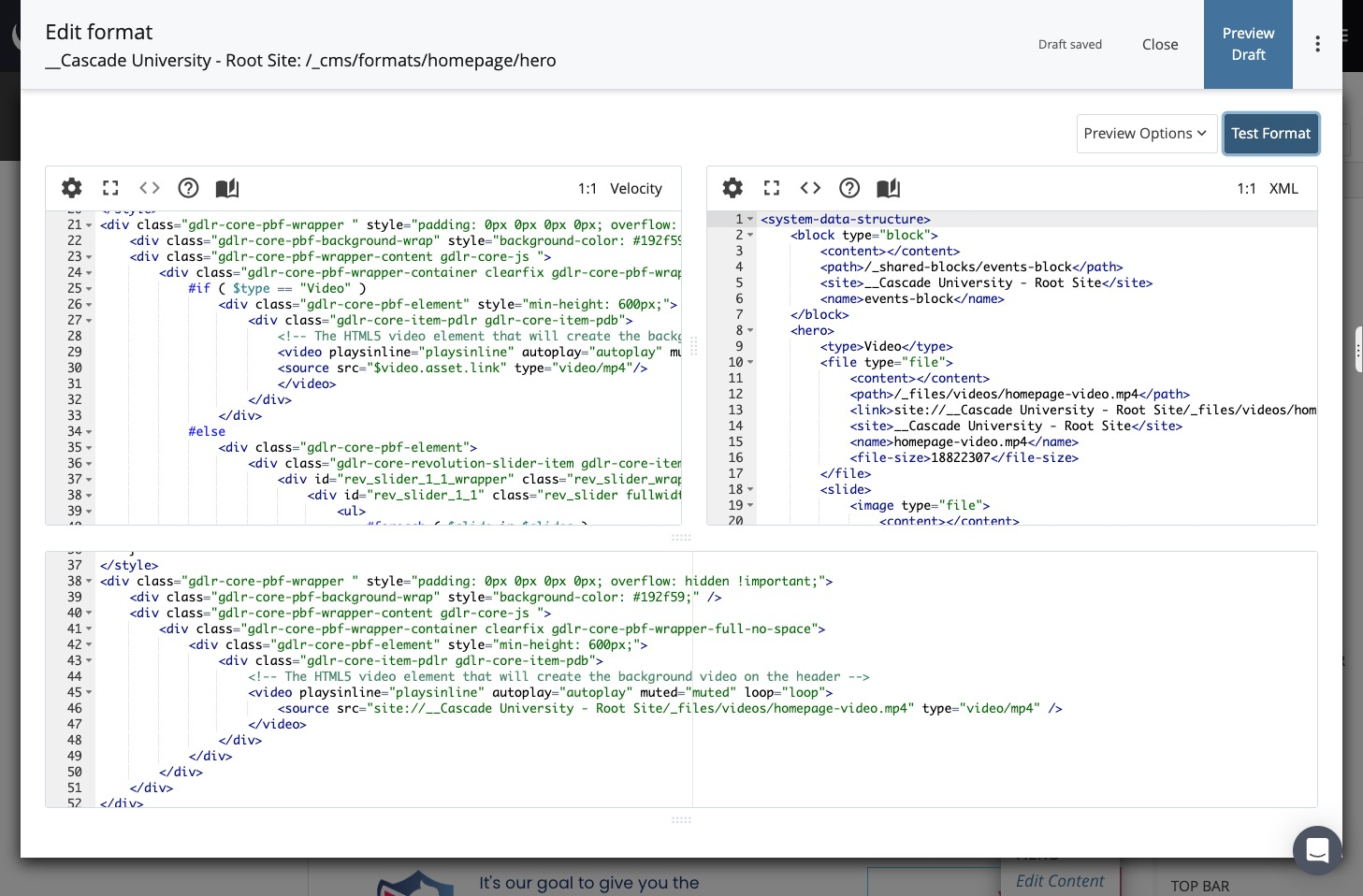
Task: Collapse line 45 video fold in output pane
Action: (x=89, y=693)
